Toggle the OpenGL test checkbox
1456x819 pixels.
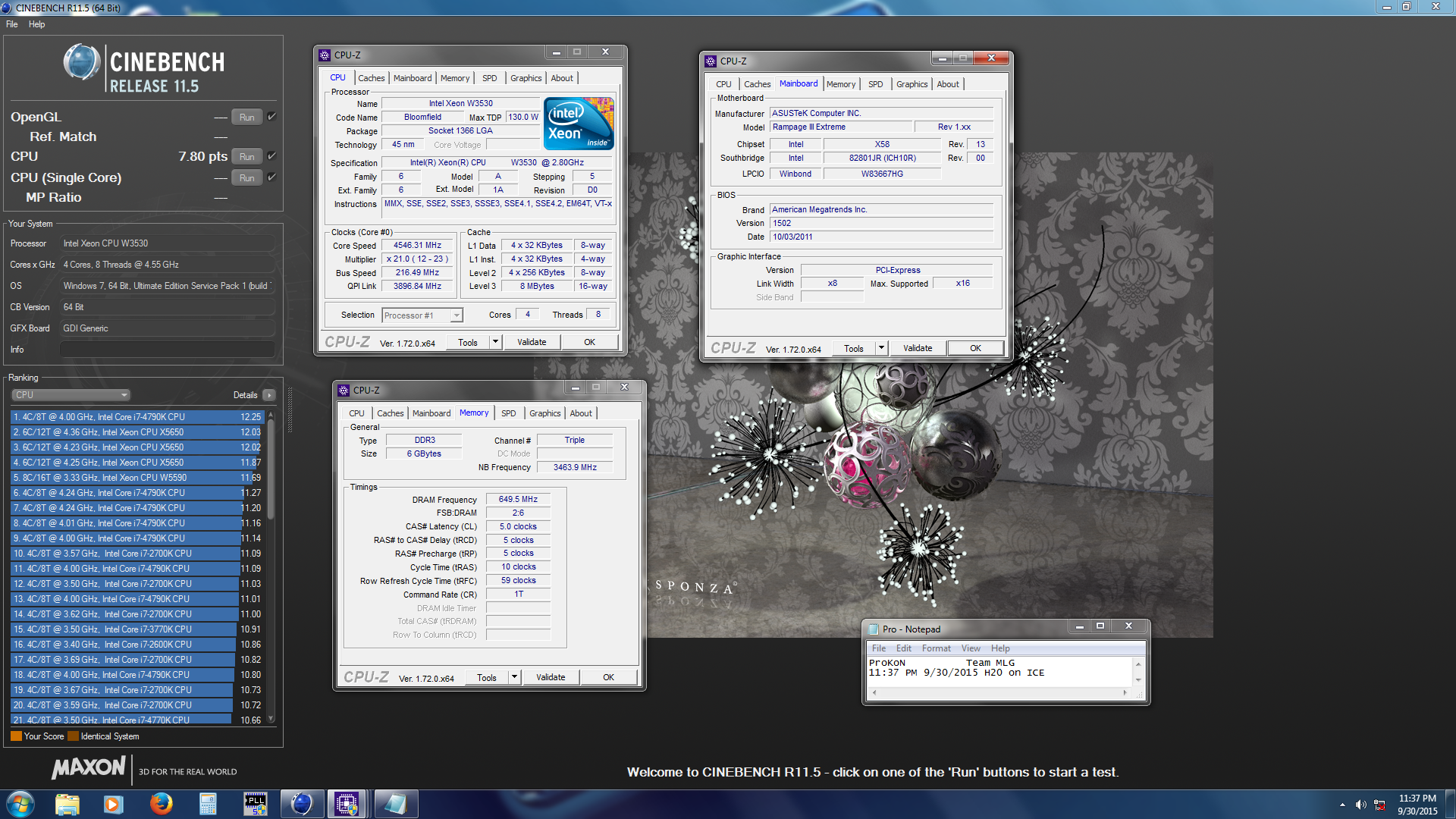tap(271, 117)
